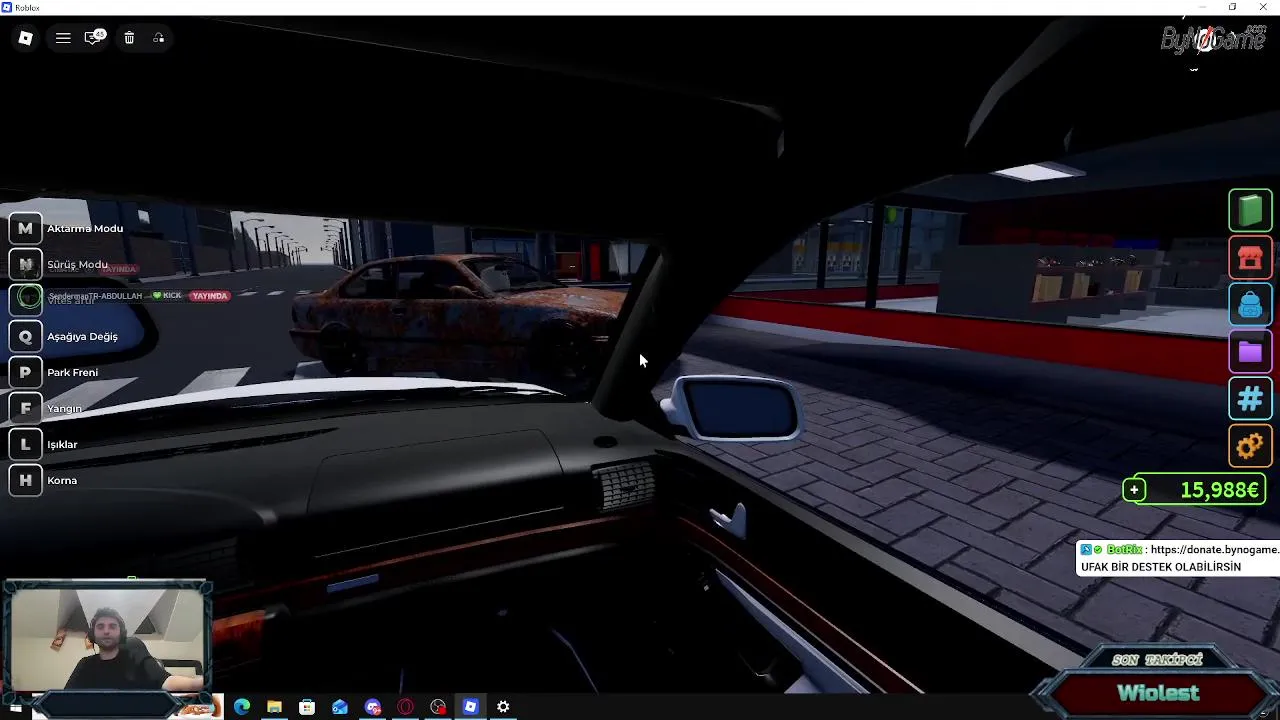Click the Korna label
The height and width of the screenshot is (720, 1280).
tap(62, 480)
